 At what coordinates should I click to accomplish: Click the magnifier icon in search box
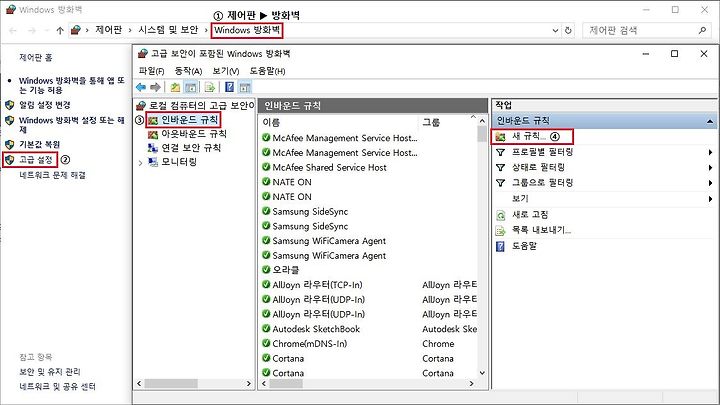pyautogui.click(x=702, y=30)
